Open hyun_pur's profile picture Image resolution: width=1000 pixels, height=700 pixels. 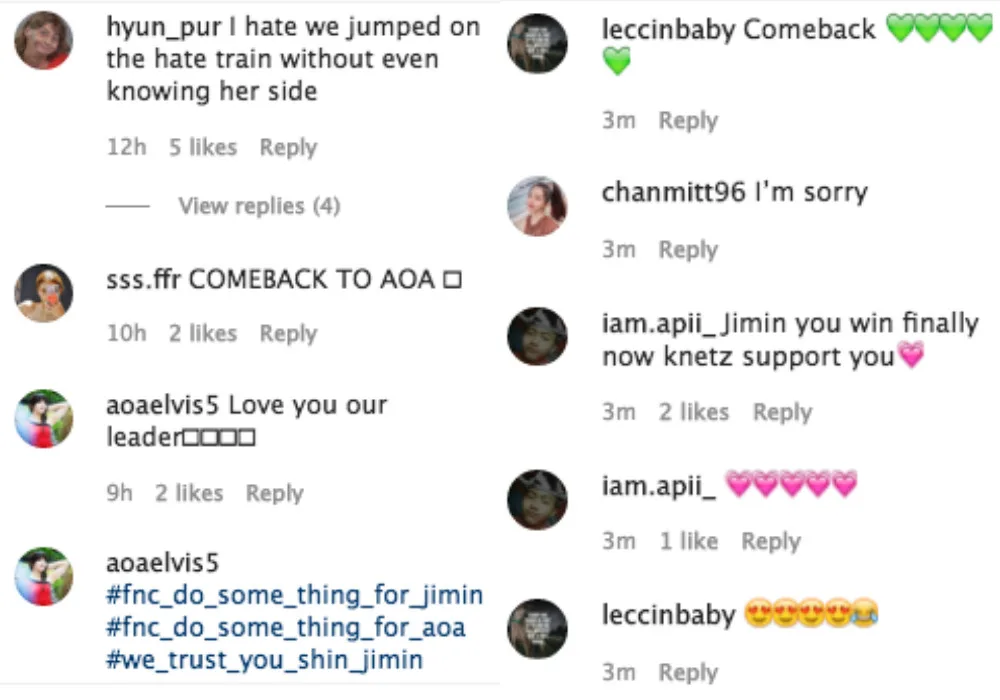click(43, 40)
